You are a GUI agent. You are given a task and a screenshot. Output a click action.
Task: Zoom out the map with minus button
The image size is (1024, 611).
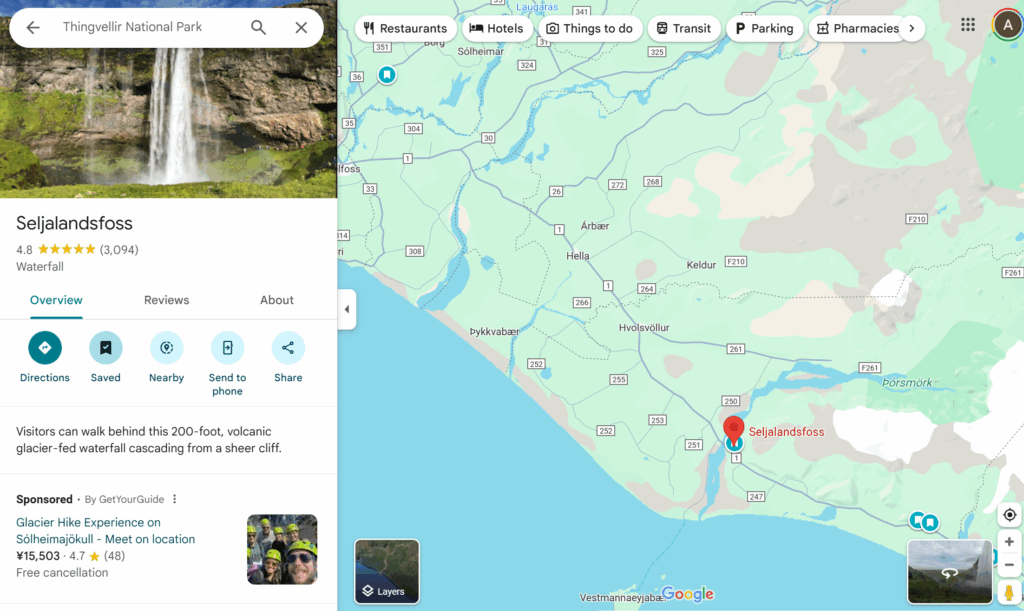coord(1009,565)
